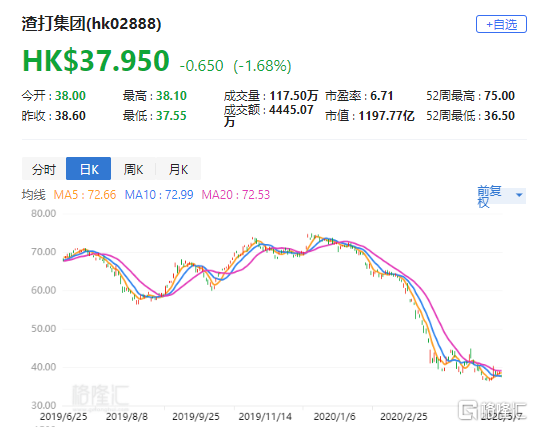The image size is (533, 427).
Task: Click the MA20 : 72.53 indicator label
Action: point(236,195)
